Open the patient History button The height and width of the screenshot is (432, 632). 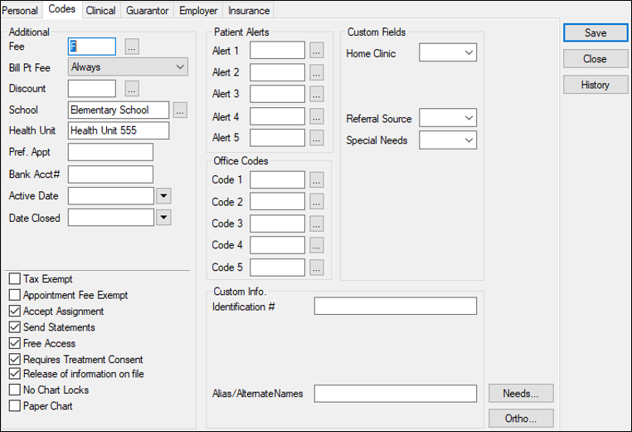pyautogui.click(x=595, y=85)
